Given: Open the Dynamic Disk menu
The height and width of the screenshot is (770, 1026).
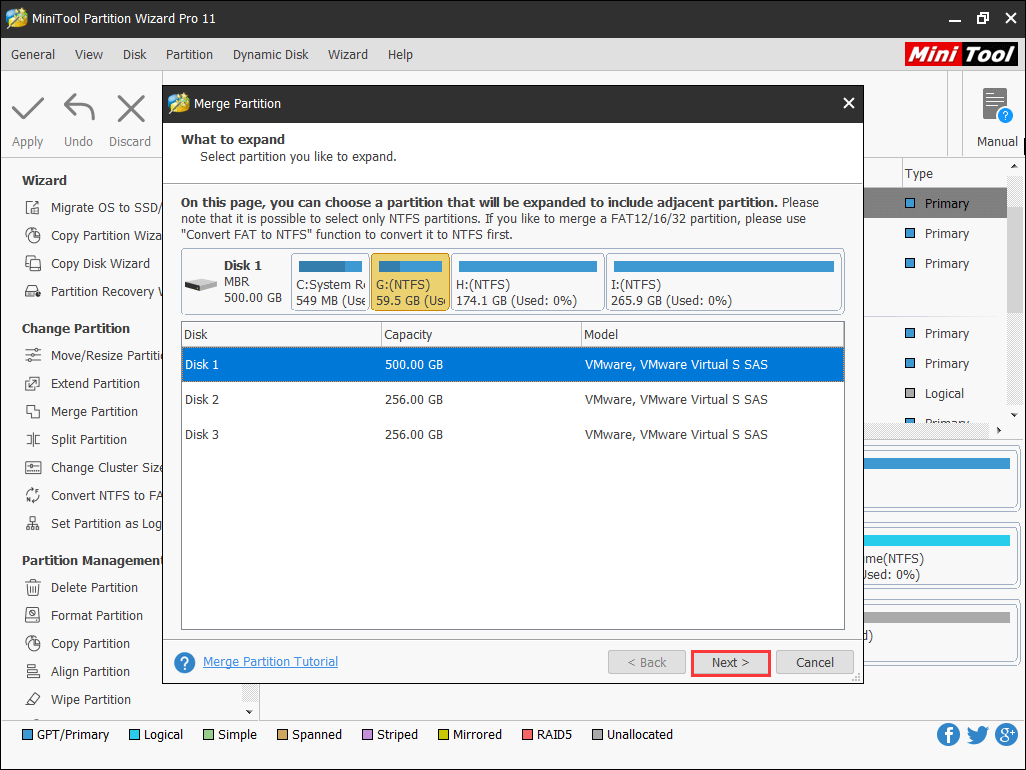Looking at the screenshot, I should [x=270, y=55].
